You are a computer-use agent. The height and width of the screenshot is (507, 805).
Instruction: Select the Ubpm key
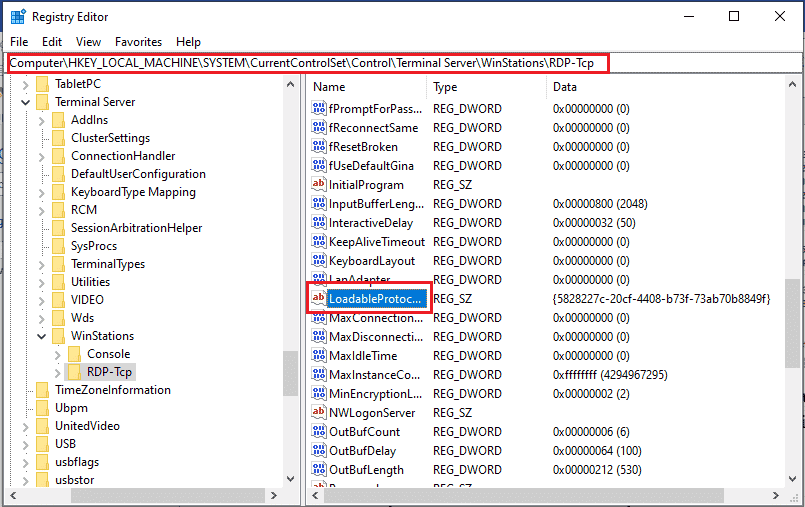pyautogui.click(x=71, y=407)
